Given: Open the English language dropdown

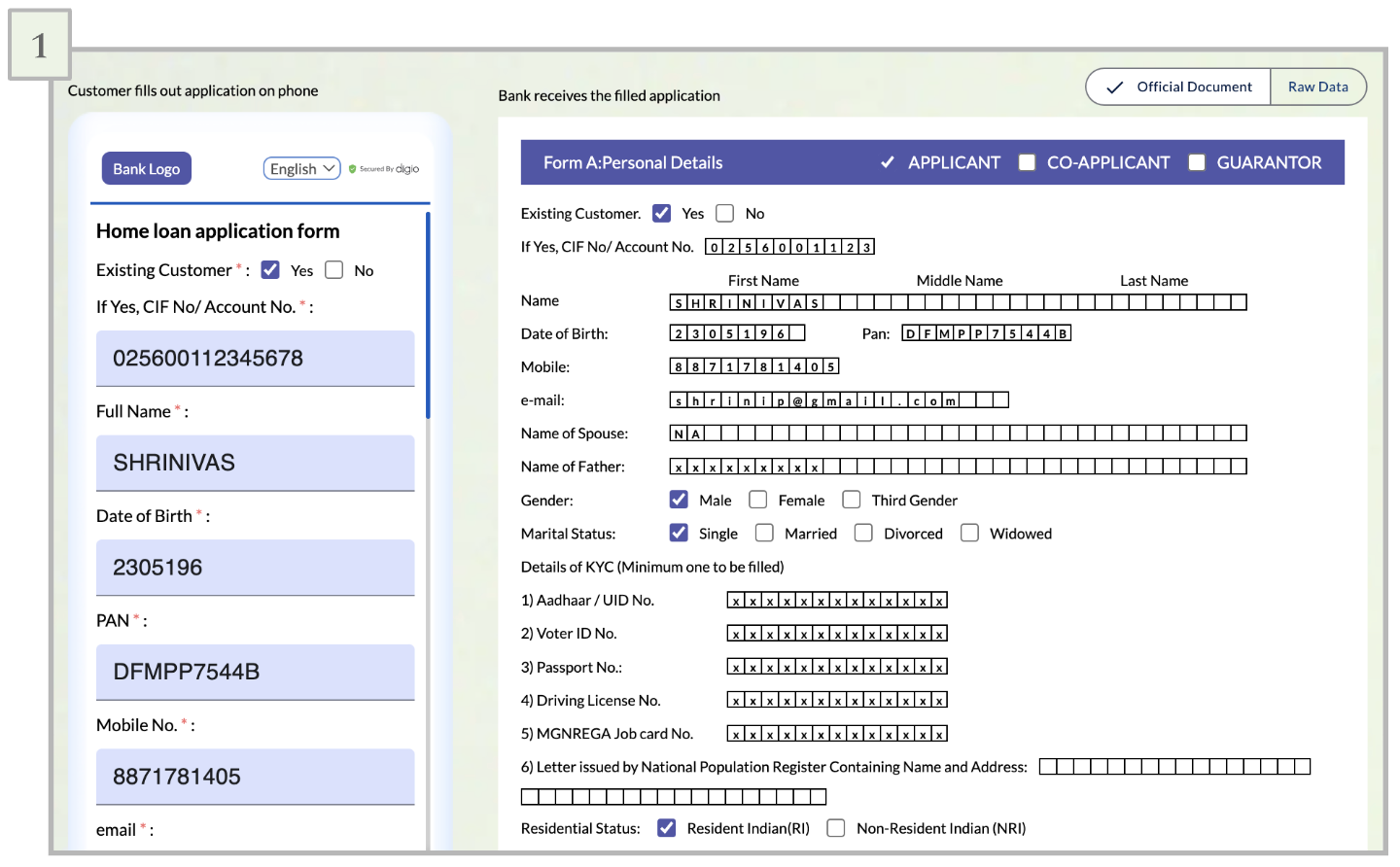Looking at the screenshot, I should pos(301,169).
